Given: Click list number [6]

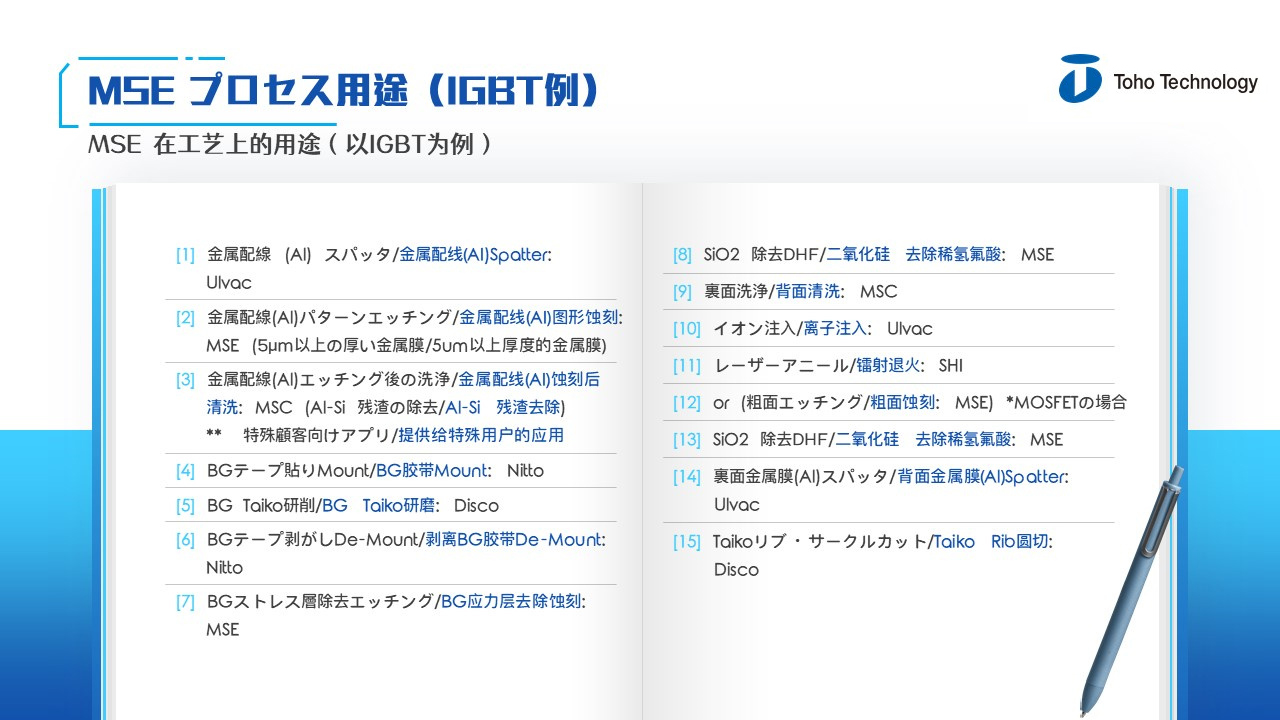Looking at the screenshot, I should 185,540.
